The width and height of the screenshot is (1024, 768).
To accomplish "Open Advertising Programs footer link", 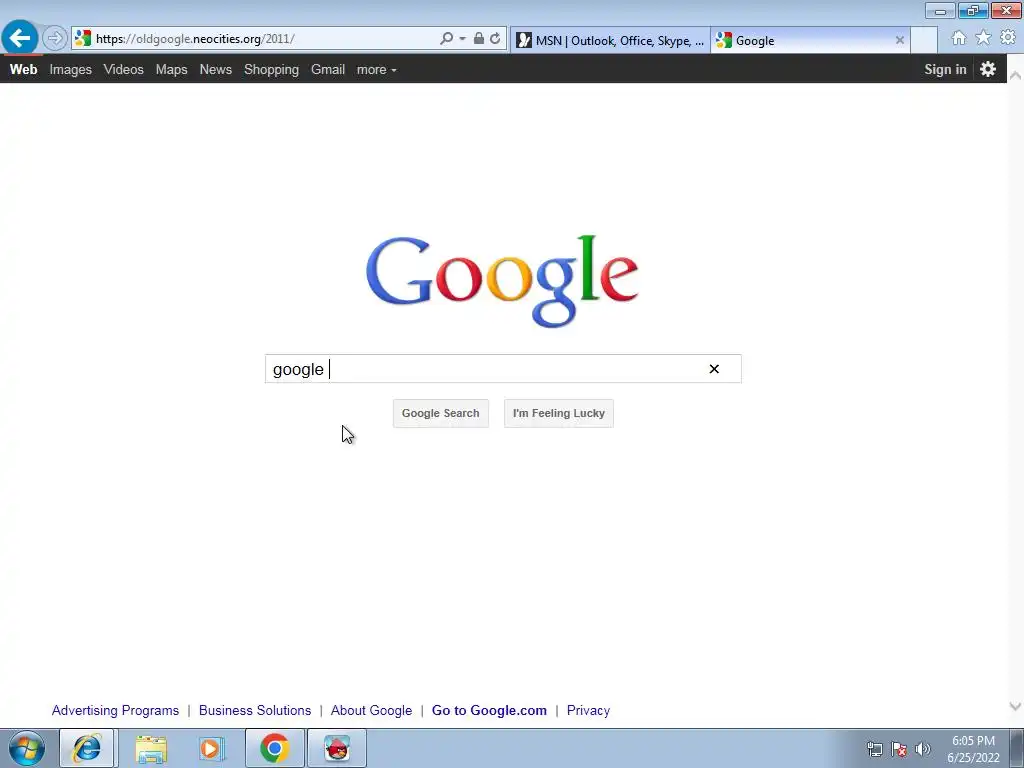I will click(x=115, y=710).
